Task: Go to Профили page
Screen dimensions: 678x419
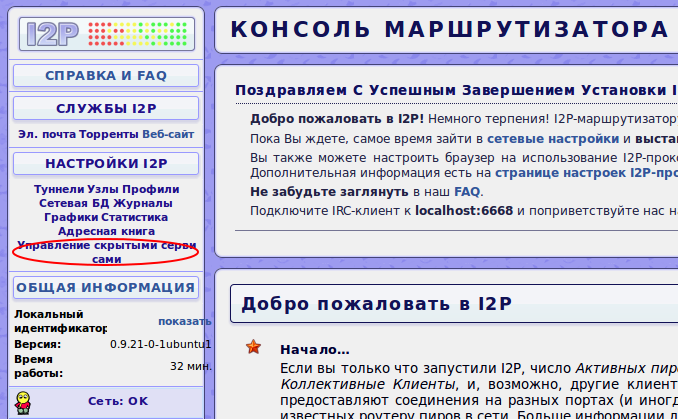Action: (151, 189)
